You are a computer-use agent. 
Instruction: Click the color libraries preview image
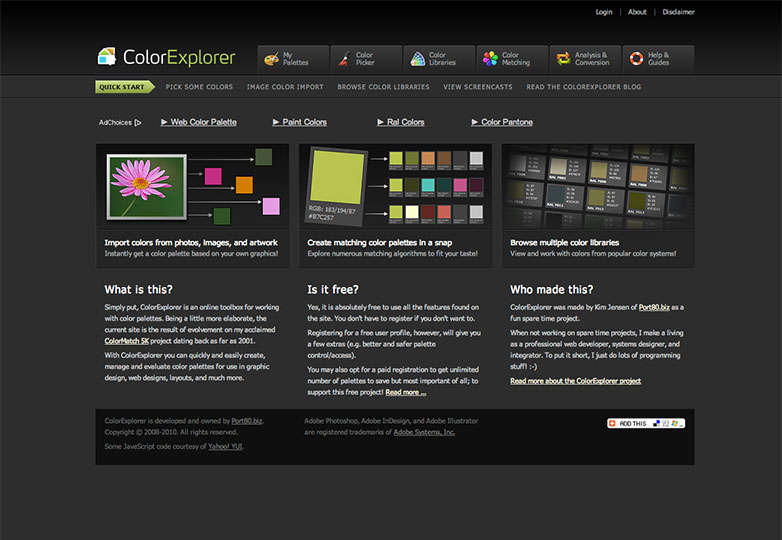tap(597, 187)
